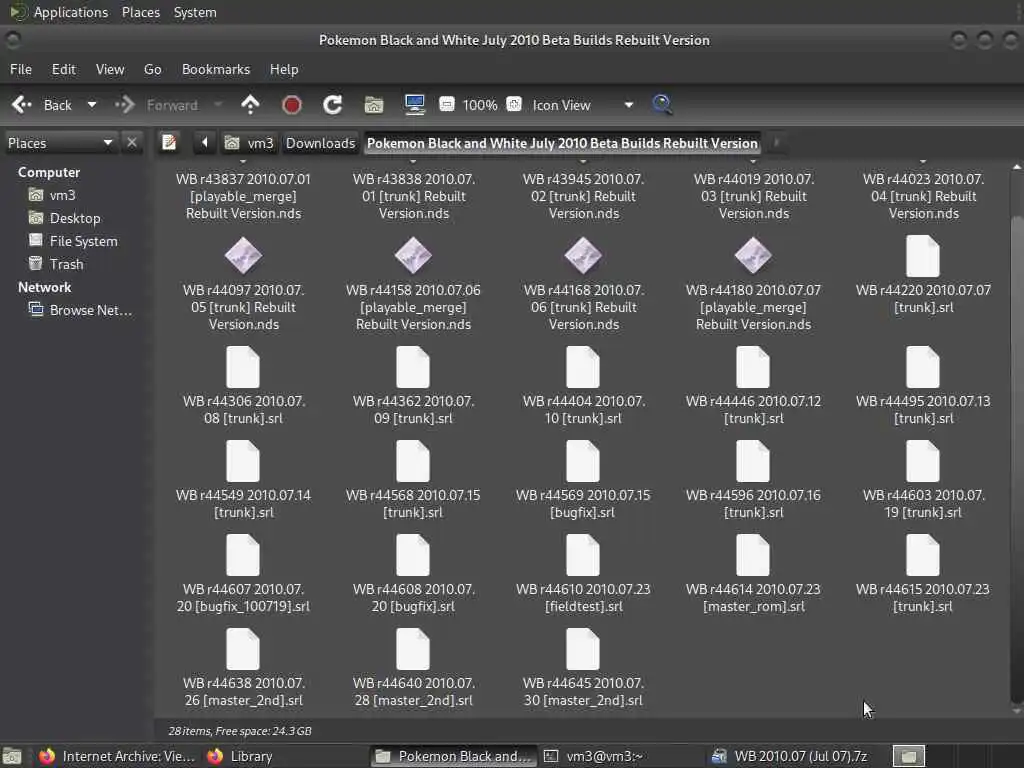
Task: Open the Computer icon in toolbar
Action: (415, 104)
